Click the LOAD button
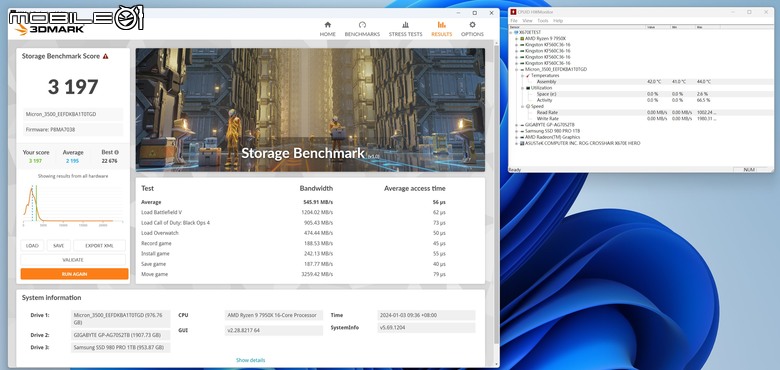Viewport: 780px width, 370px height. tap(32, 246)
